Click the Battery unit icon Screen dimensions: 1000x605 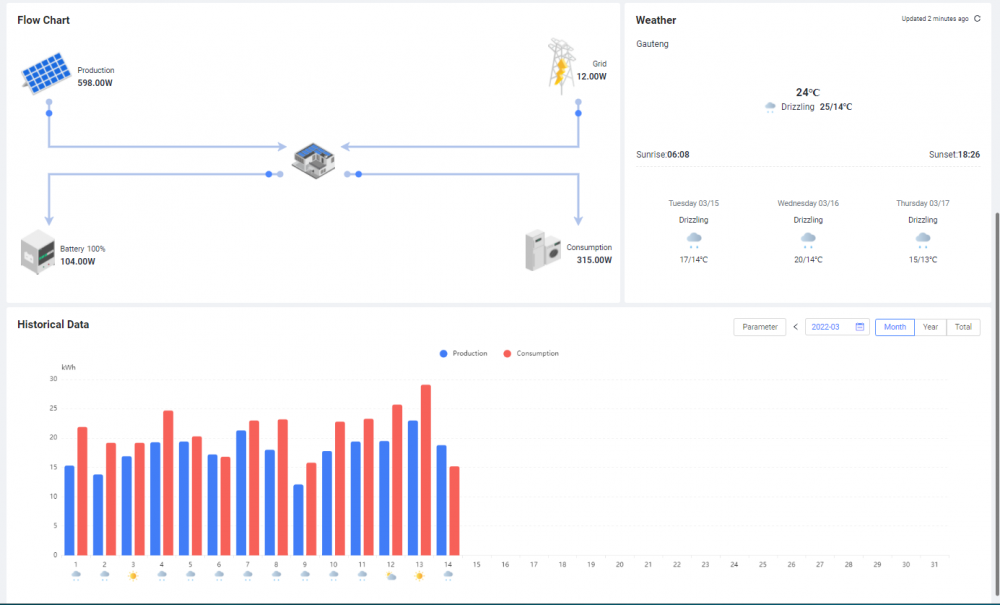click(38, 252)
